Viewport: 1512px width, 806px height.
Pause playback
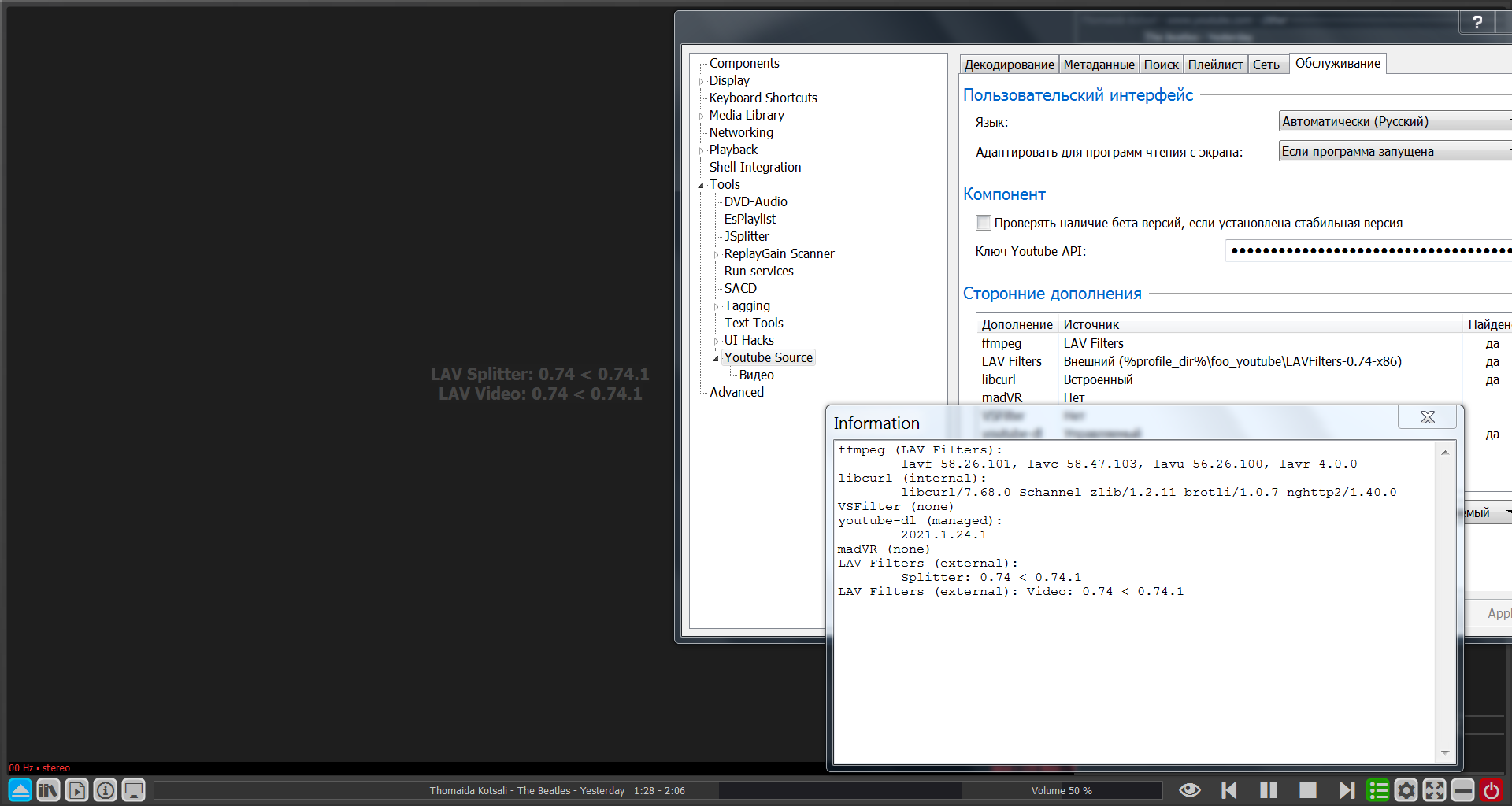tap(1269, 789)
